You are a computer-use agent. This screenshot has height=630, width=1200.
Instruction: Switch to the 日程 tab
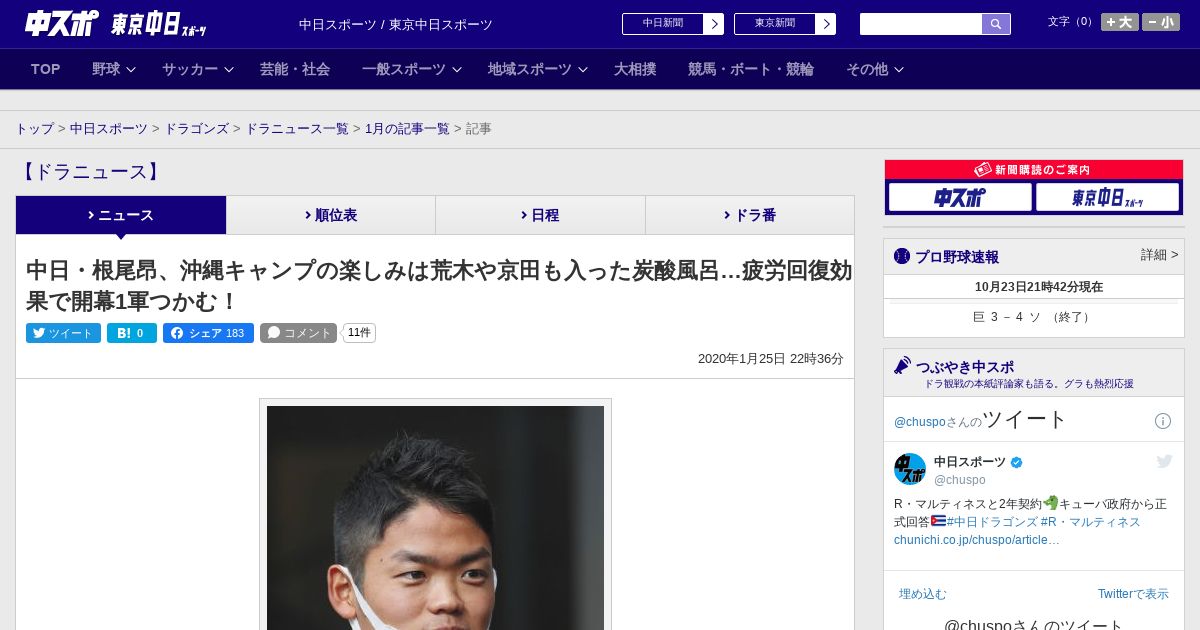pos(540,215)
